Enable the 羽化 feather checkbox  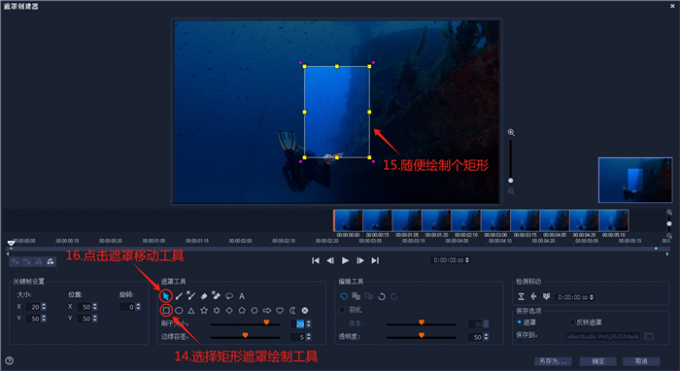(342, 310)
